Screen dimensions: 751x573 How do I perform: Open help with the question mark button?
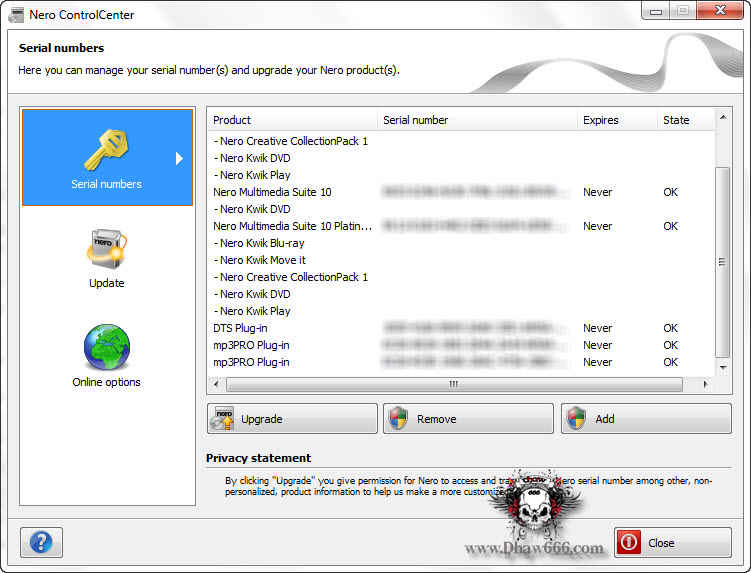[x=41, y=542]
